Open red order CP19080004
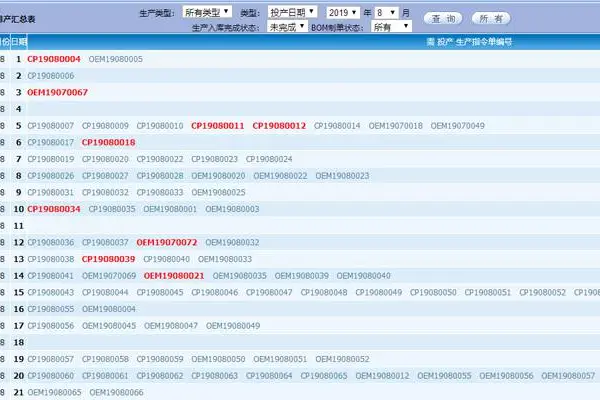The image size is (600, 400). tap(54, 59)
